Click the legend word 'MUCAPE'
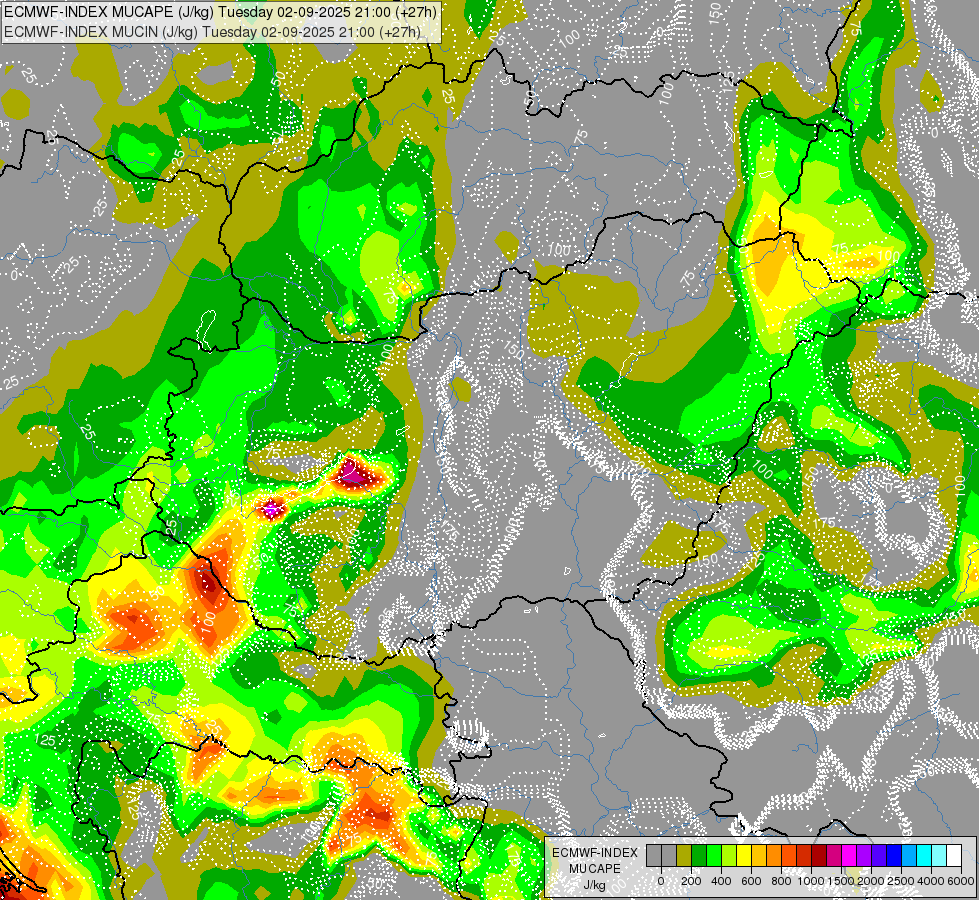Screen dimensions: 979x900 click(x=595, y=869)
